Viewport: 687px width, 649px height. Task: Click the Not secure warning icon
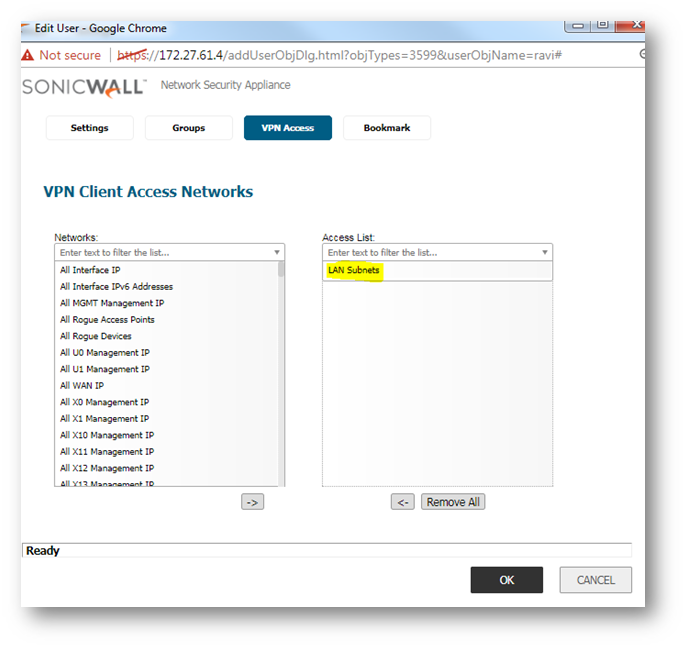pos(27,55)
